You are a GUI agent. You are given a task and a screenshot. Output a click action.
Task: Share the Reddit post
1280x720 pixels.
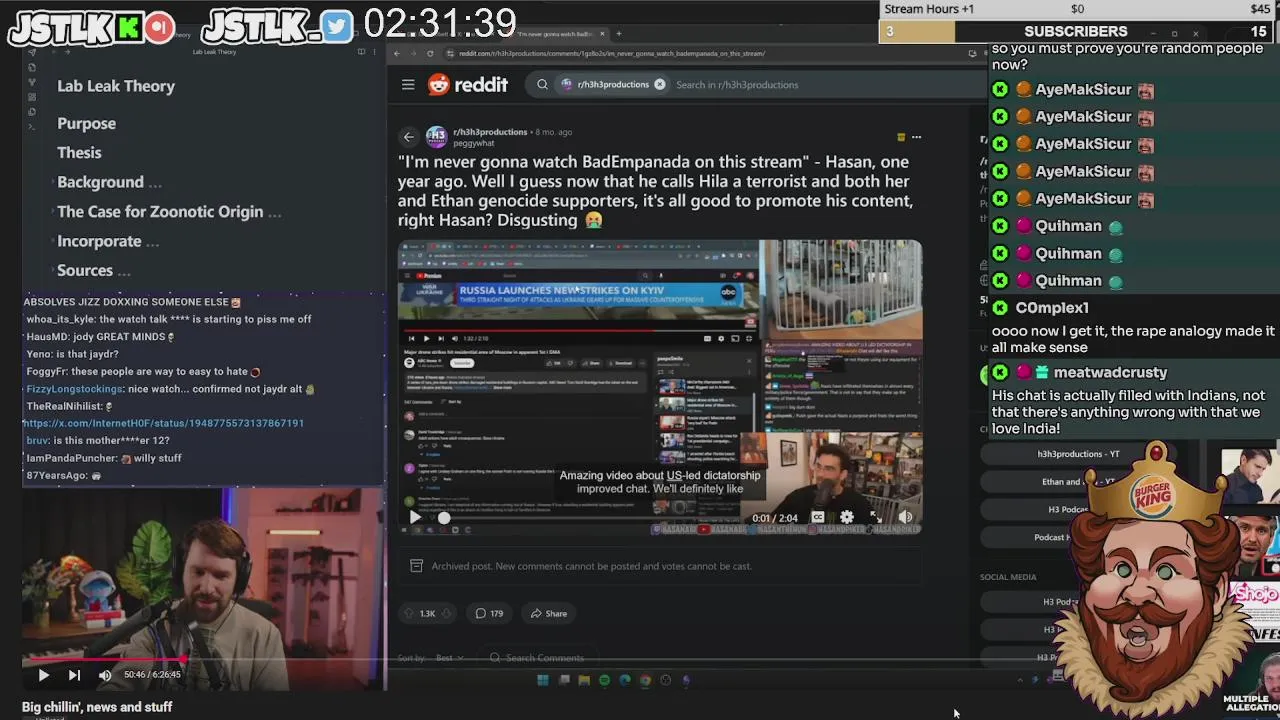[549, 613]
